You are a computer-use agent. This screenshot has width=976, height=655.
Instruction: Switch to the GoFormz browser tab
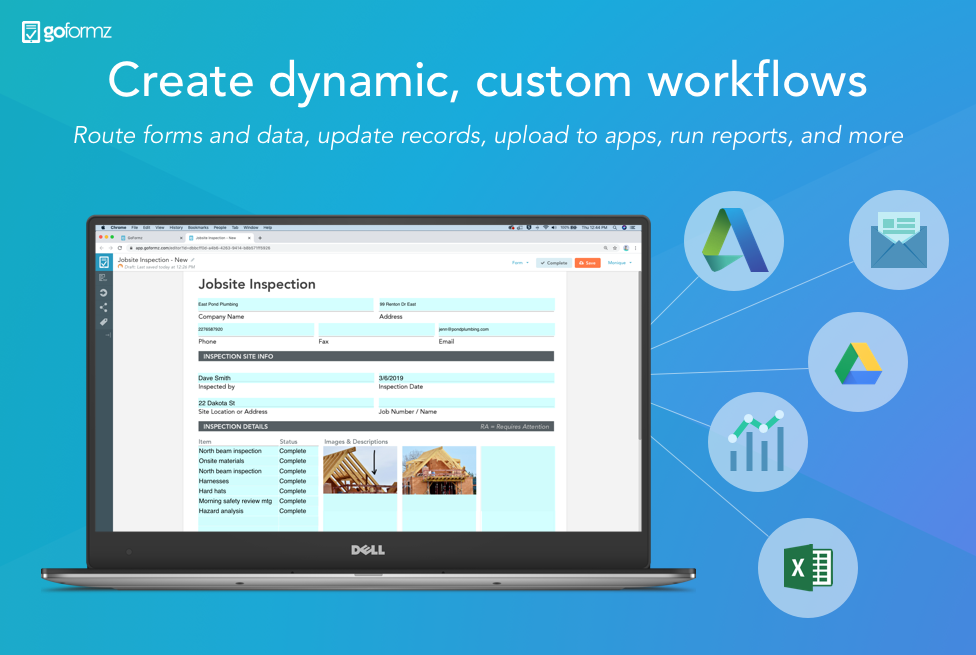coord(151,238)
